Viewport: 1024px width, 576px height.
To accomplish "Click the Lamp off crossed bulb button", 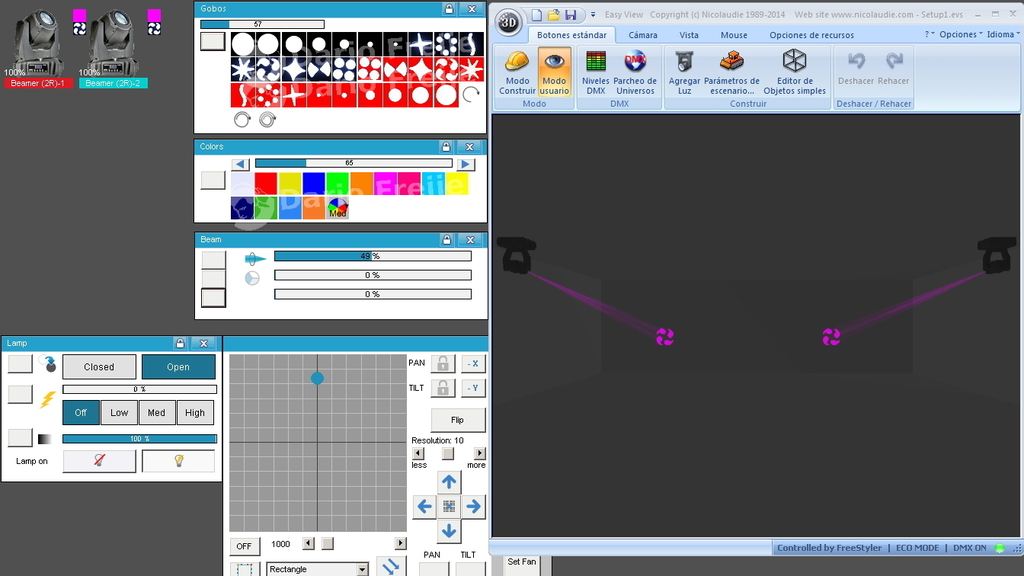I will click(99, 460).
